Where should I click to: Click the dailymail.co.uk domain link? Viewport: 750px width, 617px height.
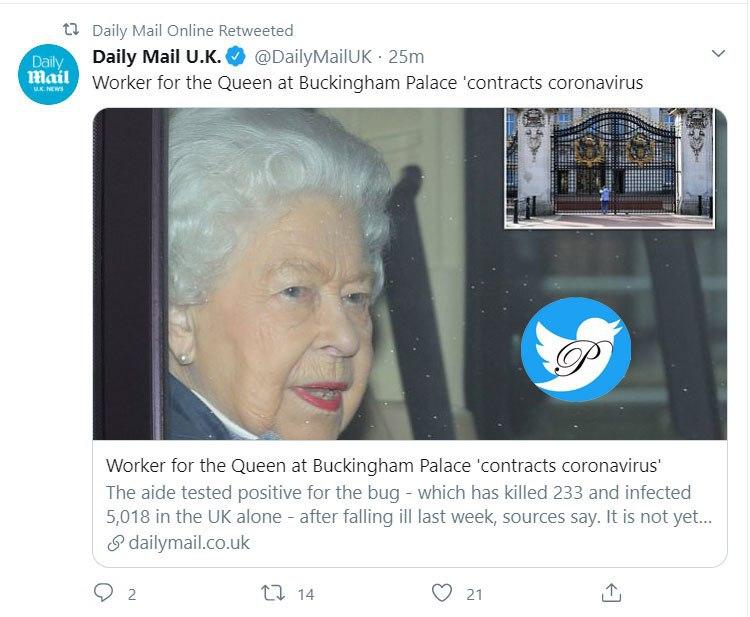coord(188,543)
